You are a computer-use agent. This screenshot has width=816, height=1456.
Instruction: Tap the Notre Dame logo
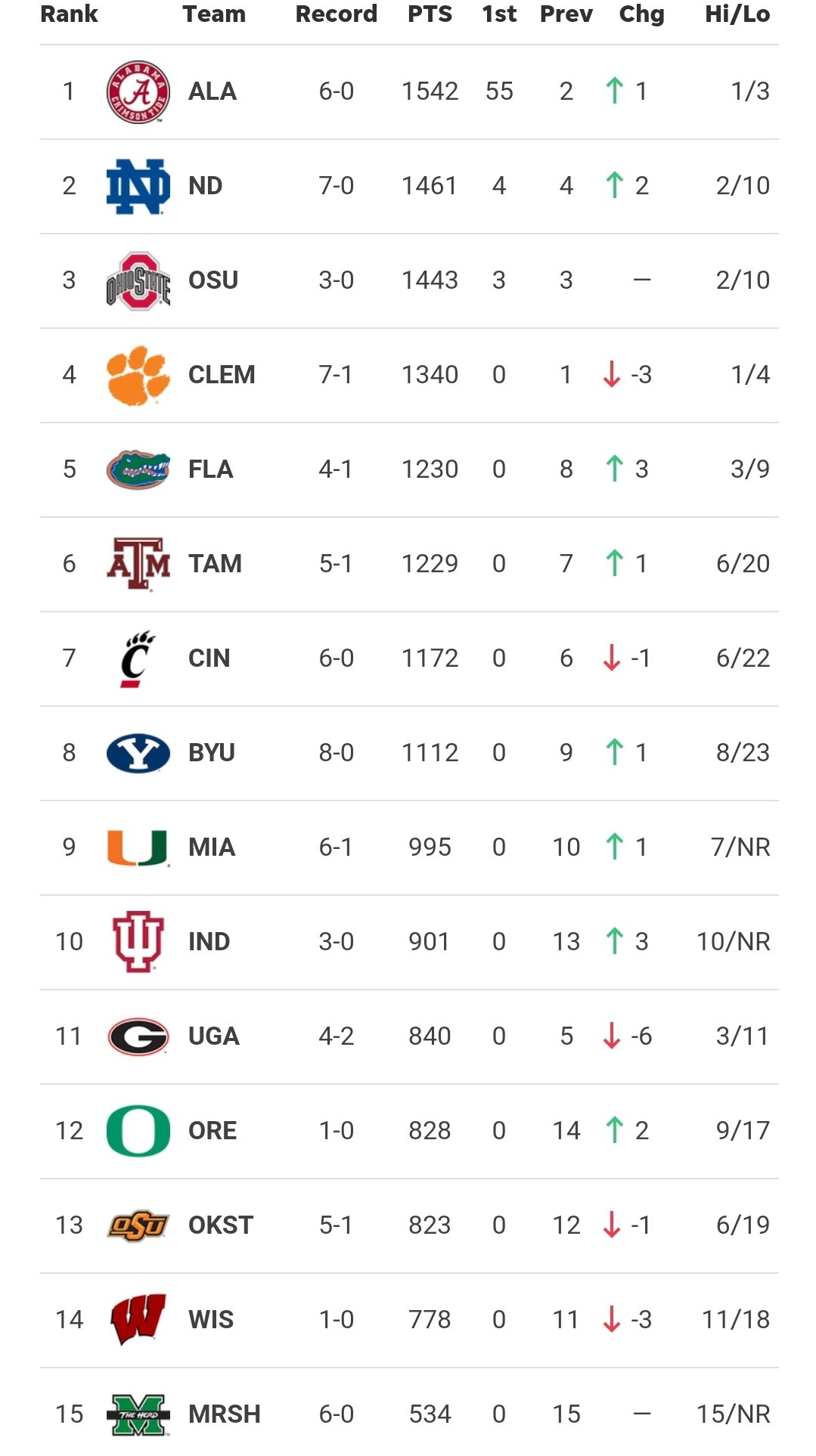point(138,186)
